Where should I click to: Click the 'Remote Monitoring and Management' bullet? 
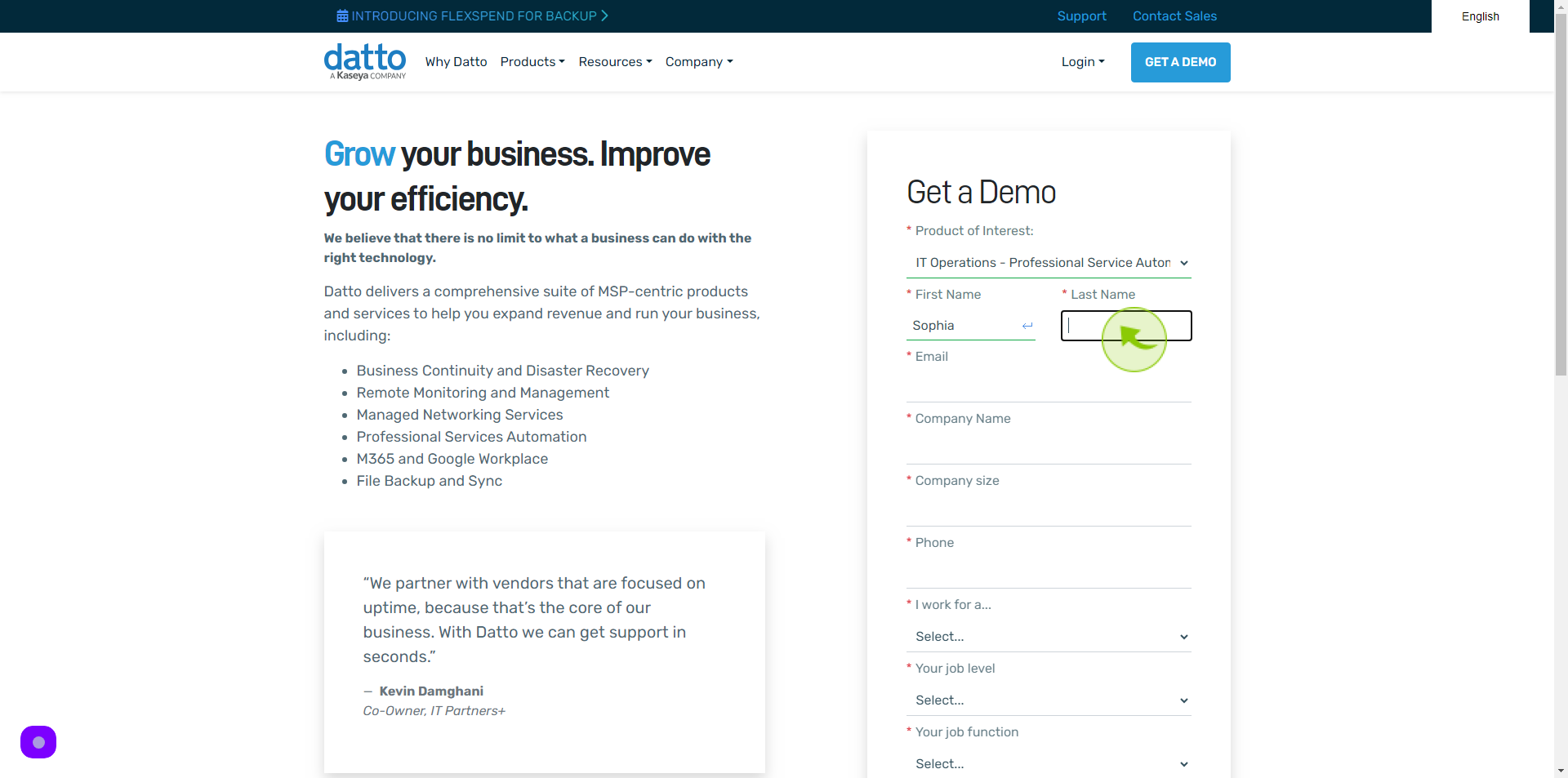[483, 393]
